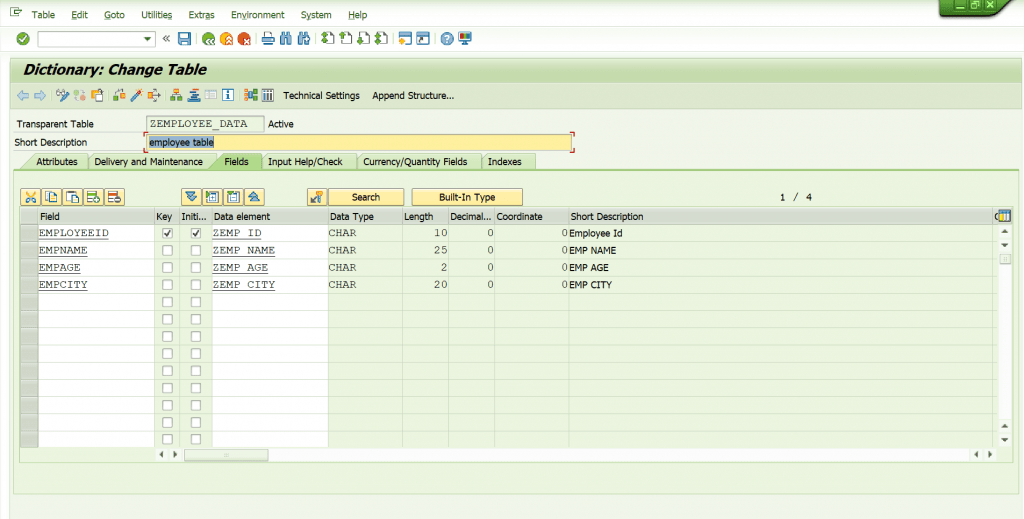Open the System menu
The height and width of the screenshot is (519, 1024).
(x=316, y=14)
